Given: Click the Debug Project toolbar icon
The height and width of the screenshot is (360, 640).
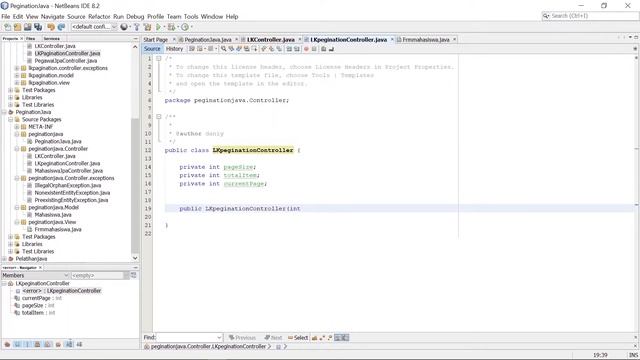Looking at the screenshot, I should 171,27.
